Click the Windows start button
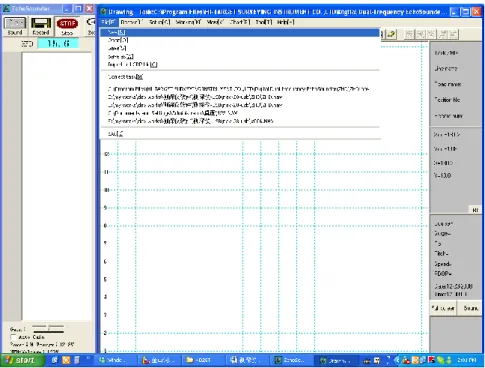 pos(23,360)
